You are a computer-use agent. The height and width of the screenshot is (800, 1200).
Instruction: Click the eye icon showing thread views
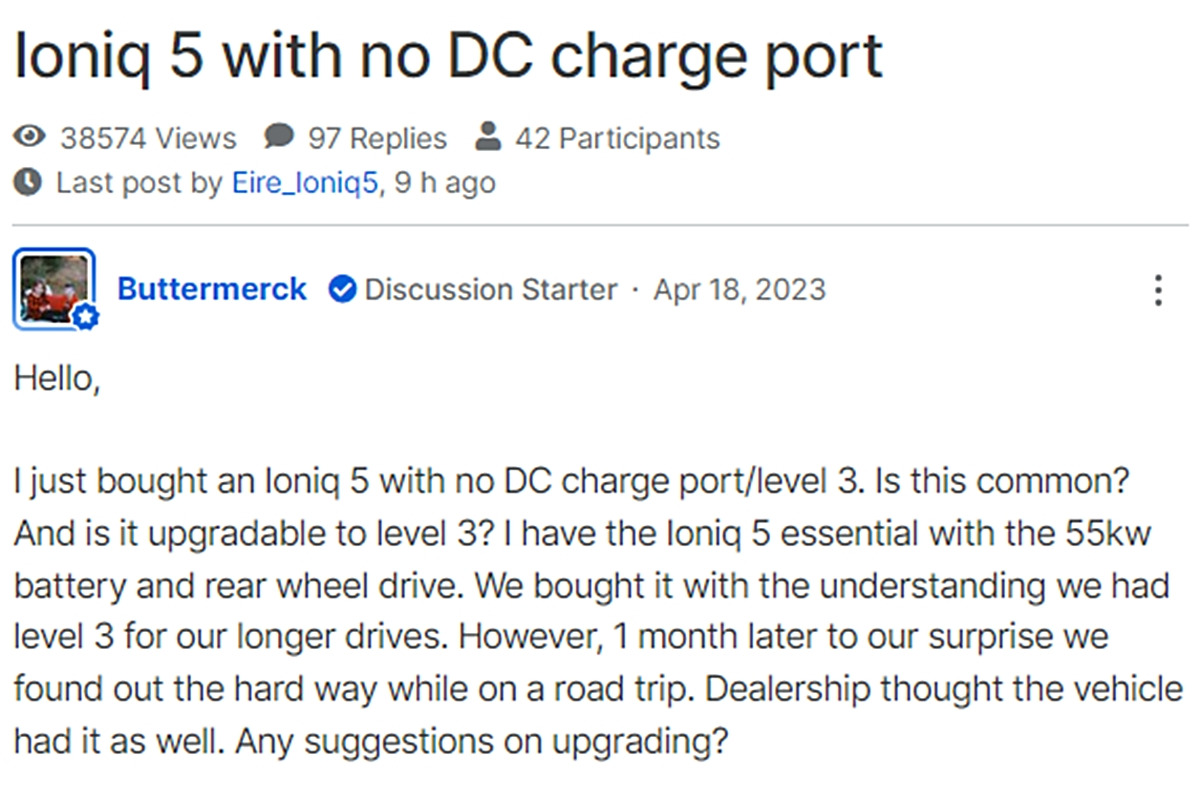pyautogui.click(x=29, y=138)
